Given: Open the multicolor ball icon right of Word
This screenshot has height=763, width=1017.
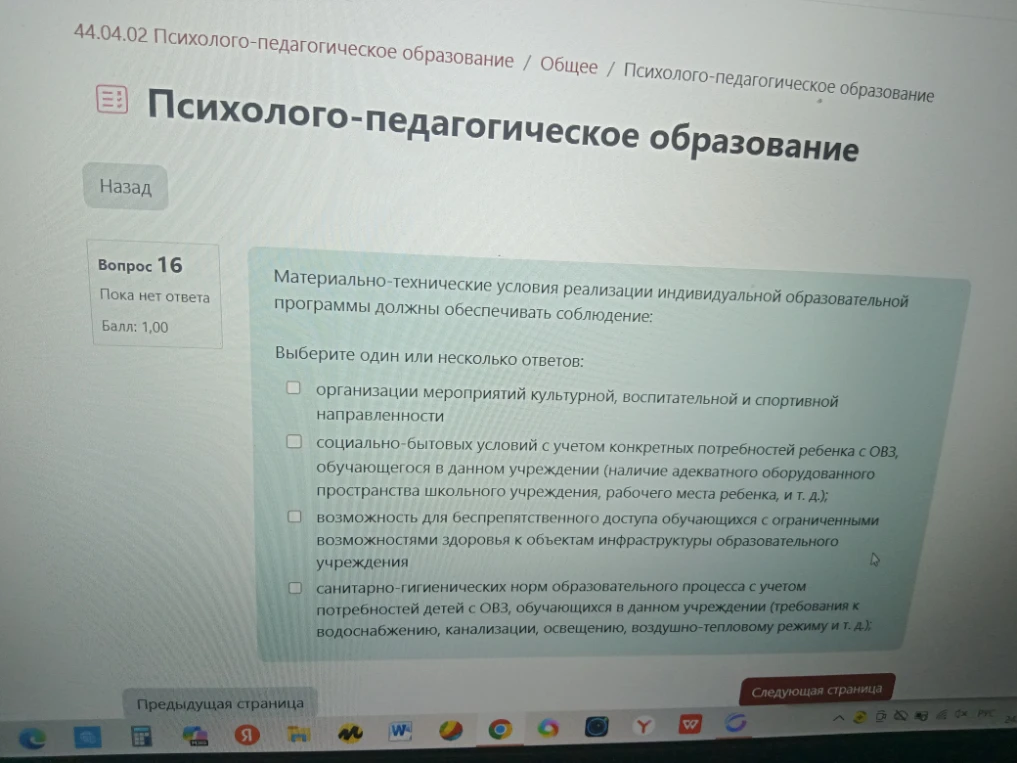Looking at the screenshot, I should click(450, 731).
